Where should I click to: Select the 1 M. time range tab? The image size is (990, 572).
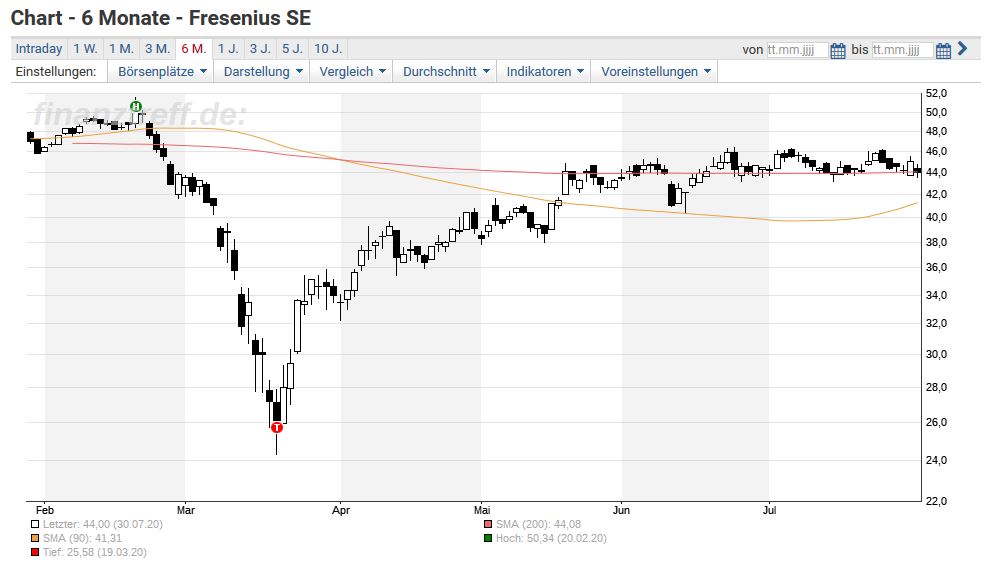pos(121,49)
